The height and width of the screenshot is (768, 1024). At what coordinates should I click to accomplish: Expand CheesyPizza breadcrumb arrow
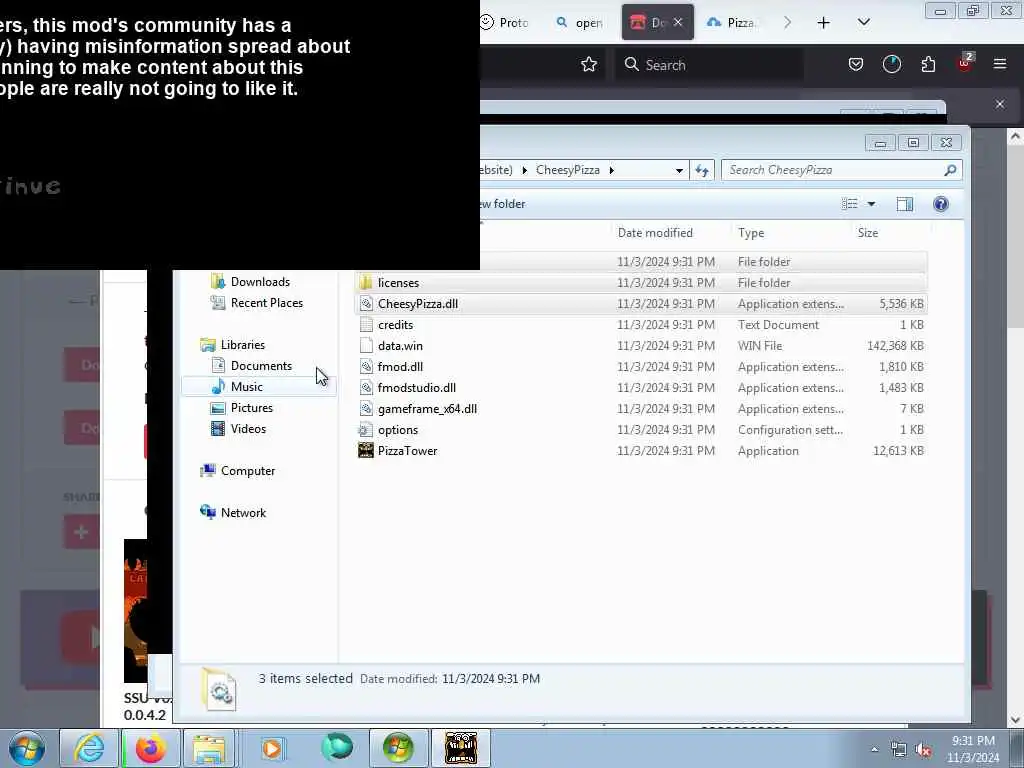611,170
